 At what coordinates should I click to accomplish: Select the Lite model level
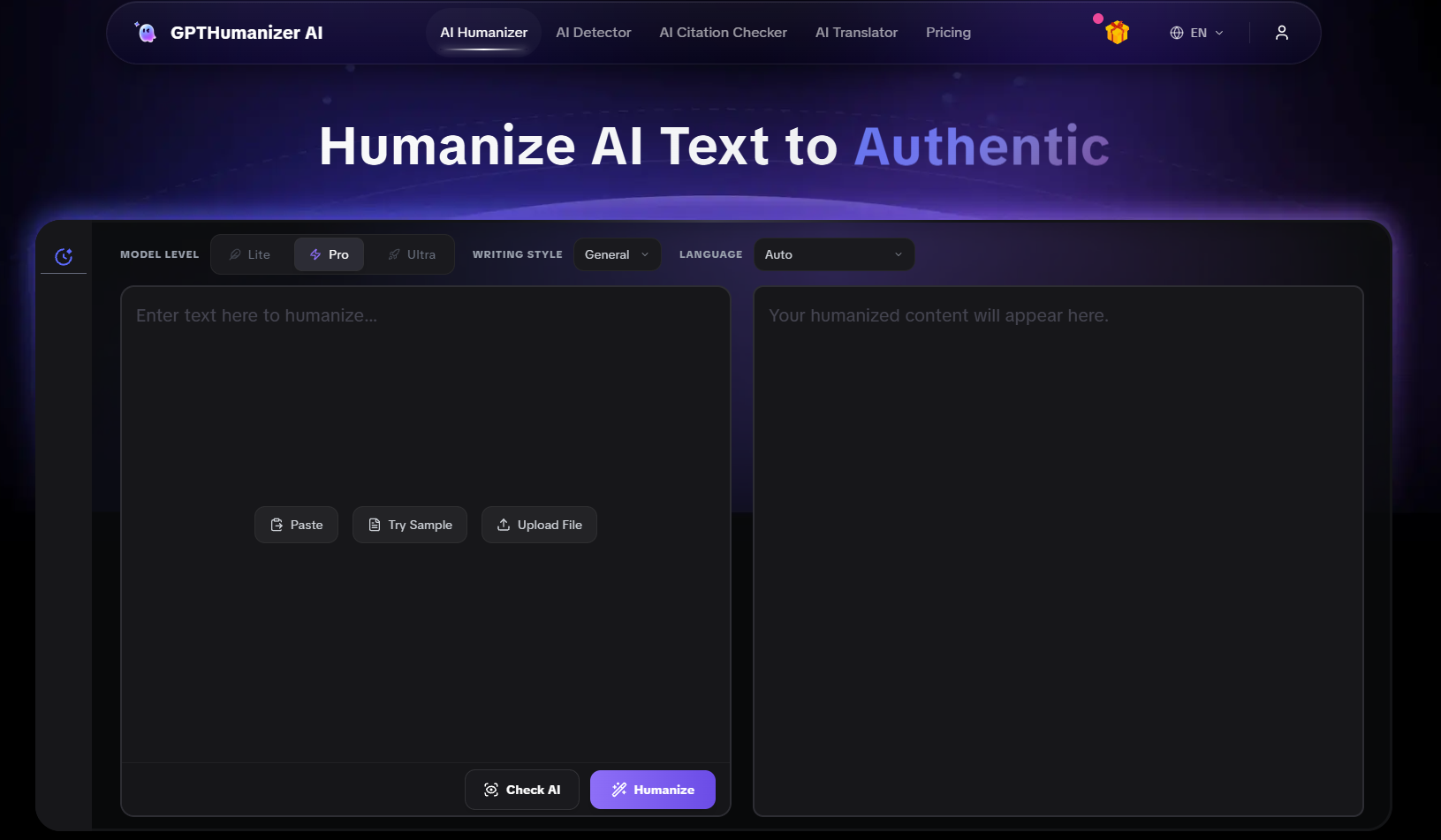pyautogui.click(x=251, y=254)
